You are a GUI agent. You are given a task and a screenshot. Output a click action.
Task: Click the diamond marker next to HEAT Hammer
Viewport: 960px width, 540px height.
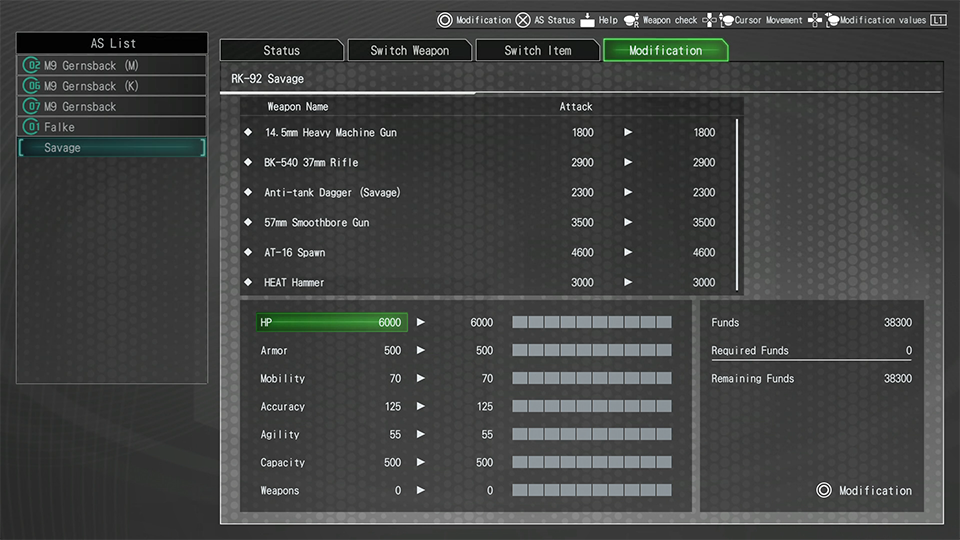point(248,282)
